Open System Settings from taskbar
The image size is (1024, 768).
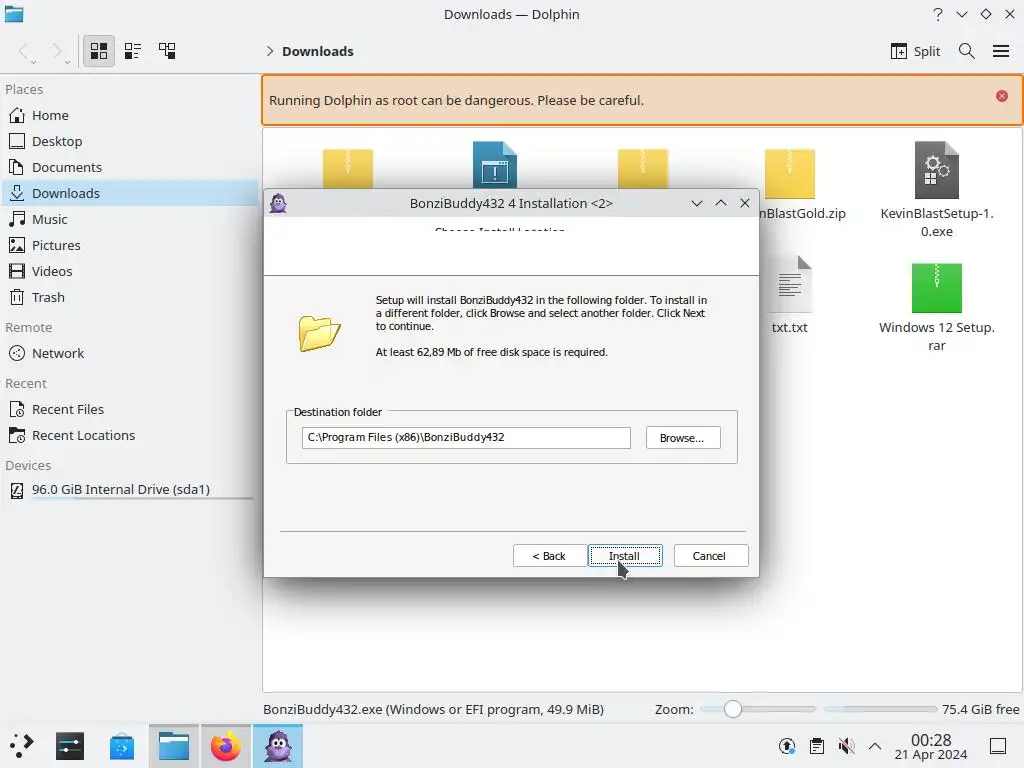point(70,746)
